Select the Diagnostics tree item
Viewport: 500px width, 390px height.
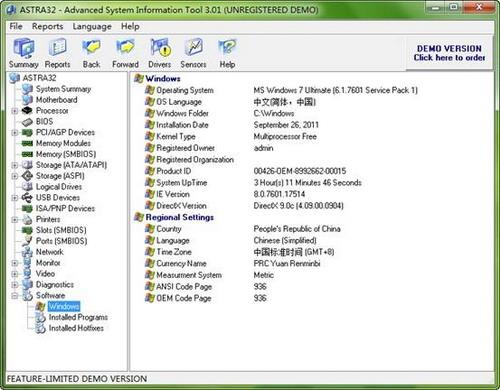click(x=55, y=285)
